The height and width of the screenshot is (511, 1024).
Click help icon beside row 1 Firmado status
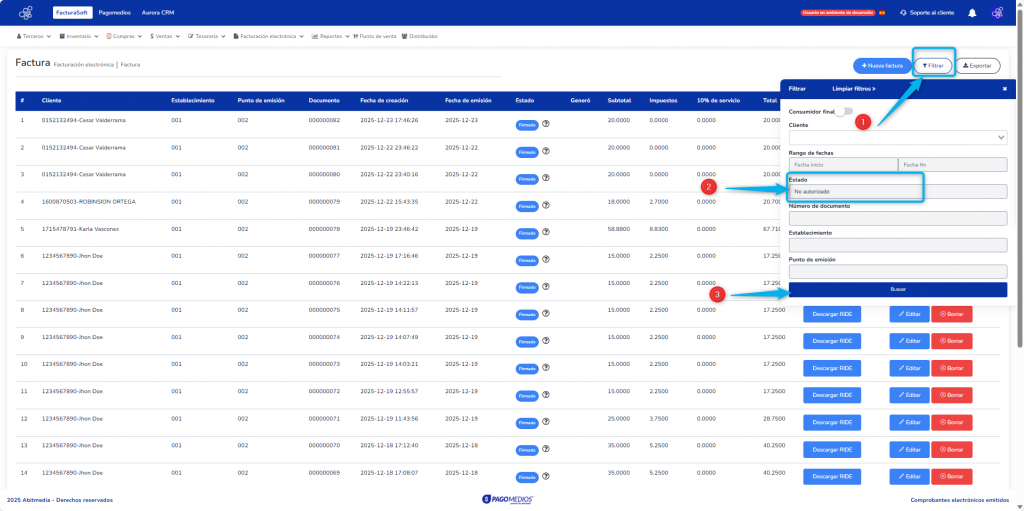(547, 124)
